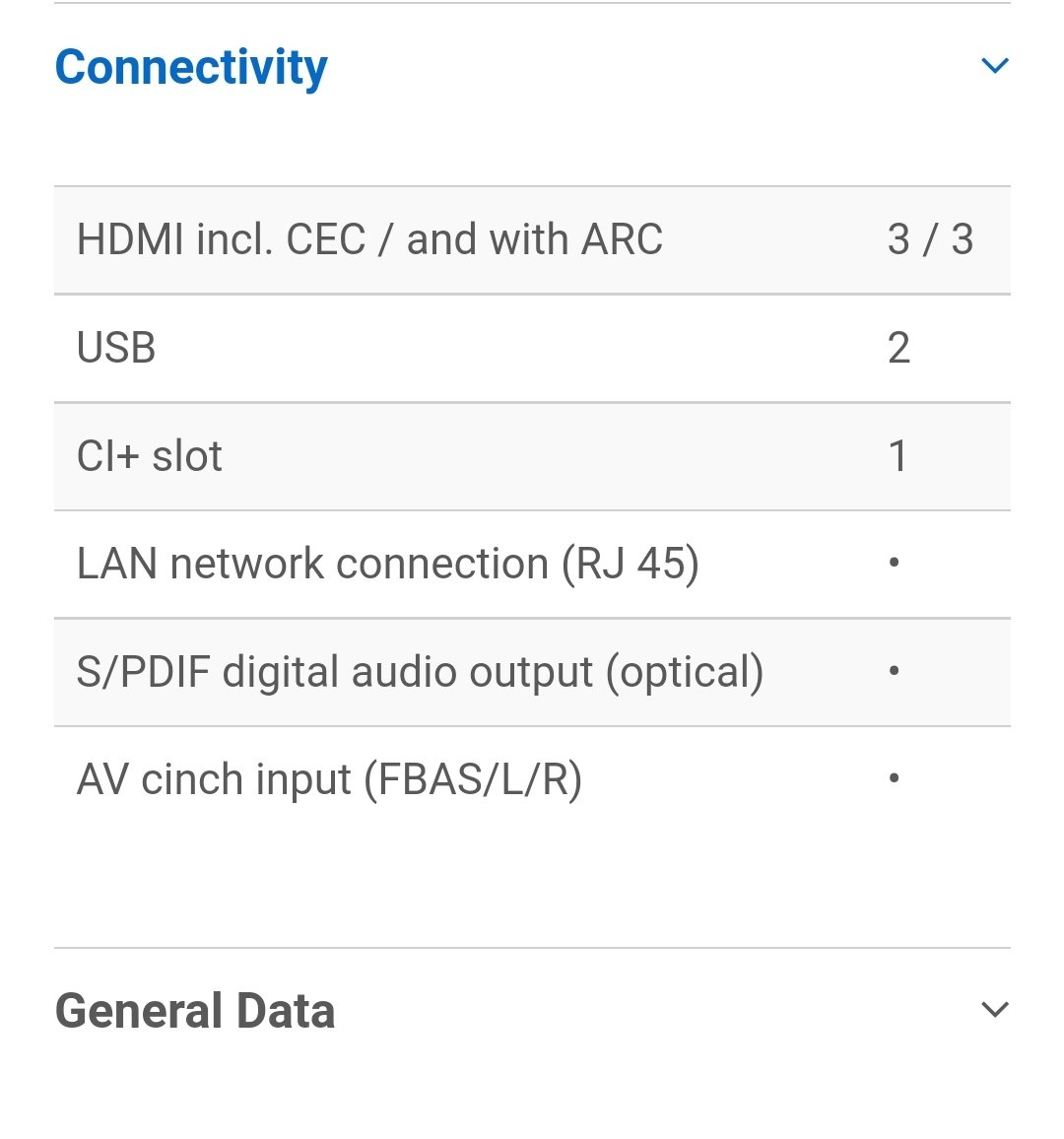This screenshot has height=1139, width=1064.
Task: Select LAN network connection (RJ 45) row
Action: point(532,564)
